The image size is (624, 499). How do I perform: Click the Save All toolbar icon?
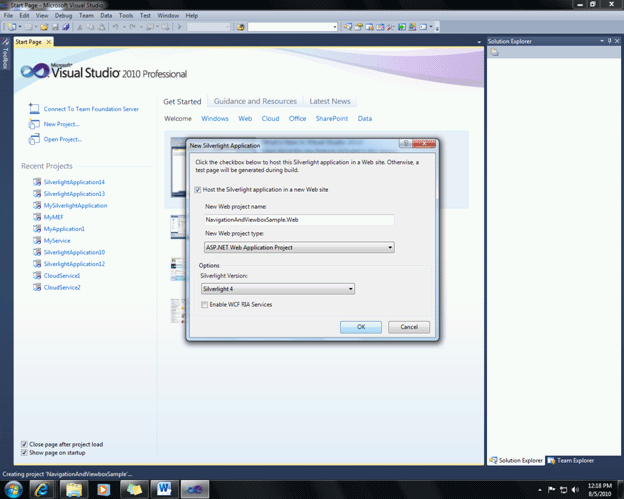point(66,27)
